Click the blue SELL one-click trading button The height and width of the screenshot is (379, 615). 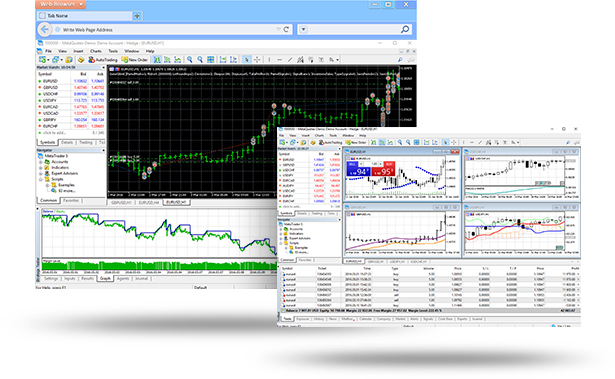tap(358, 169)
